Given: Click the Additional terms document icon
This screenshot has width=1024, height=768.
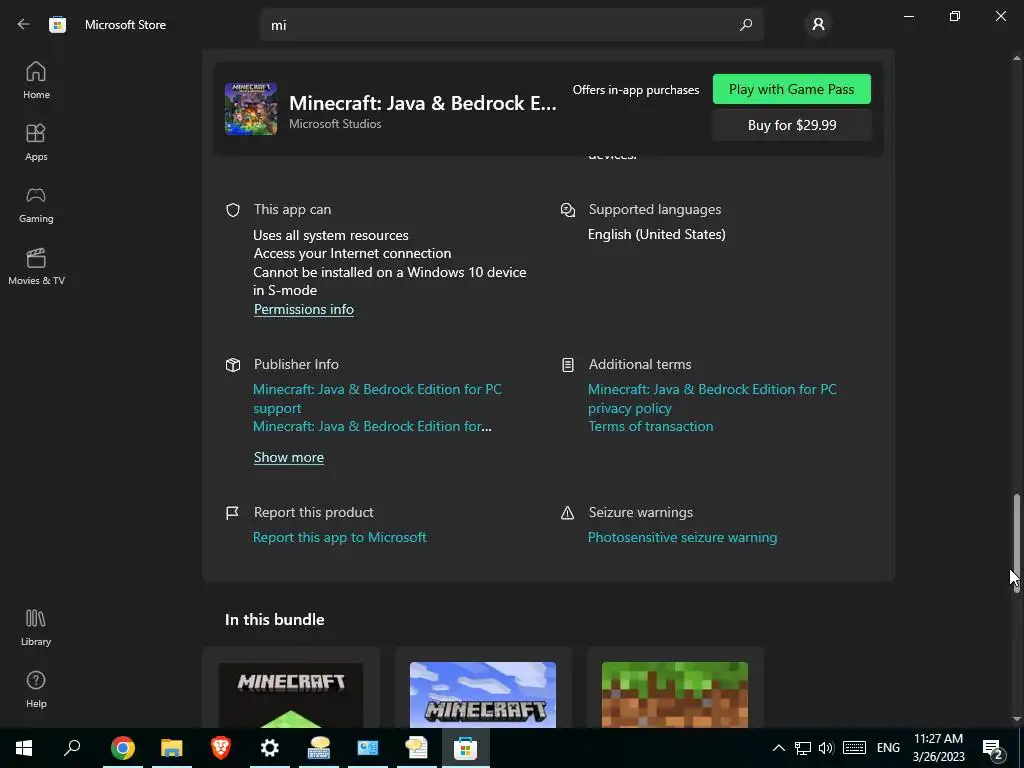Looking at the screenshot, I should pos(568,364).
